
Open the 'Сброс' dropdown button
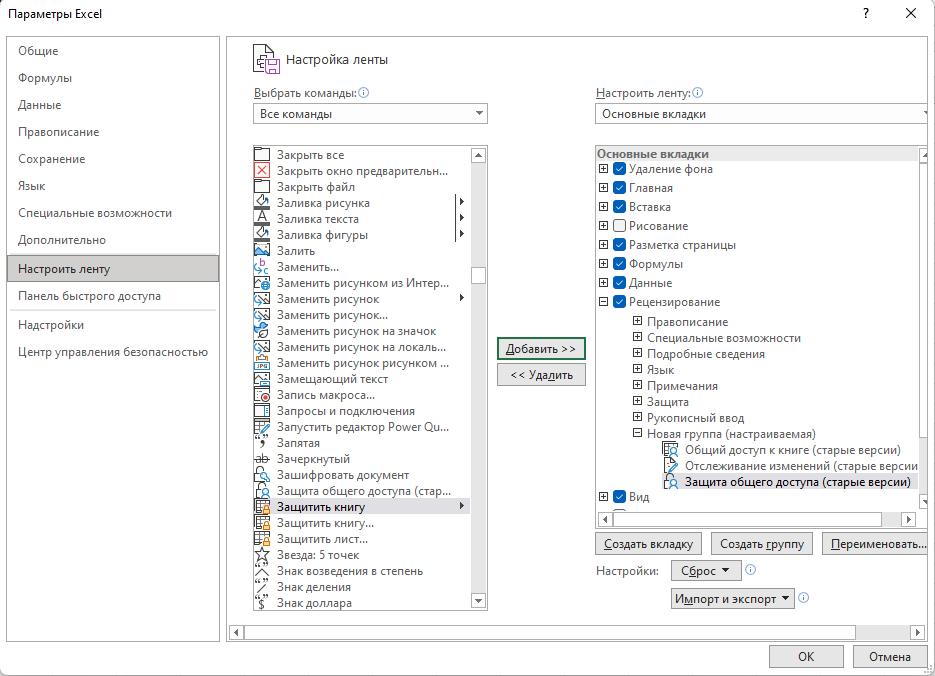coord(706,570)
